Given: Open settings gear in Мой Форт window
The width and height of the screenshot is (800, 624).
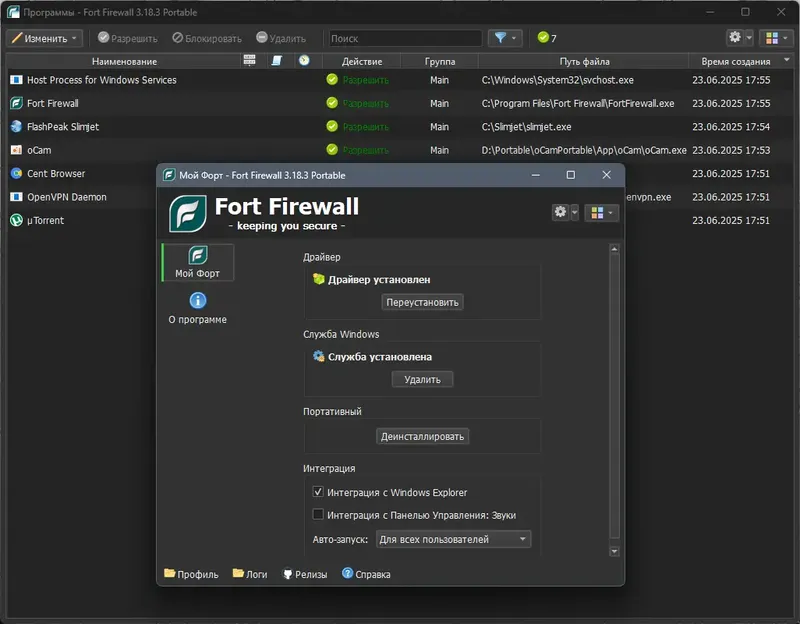Looking at the screenshot, I should coord(560,212).
